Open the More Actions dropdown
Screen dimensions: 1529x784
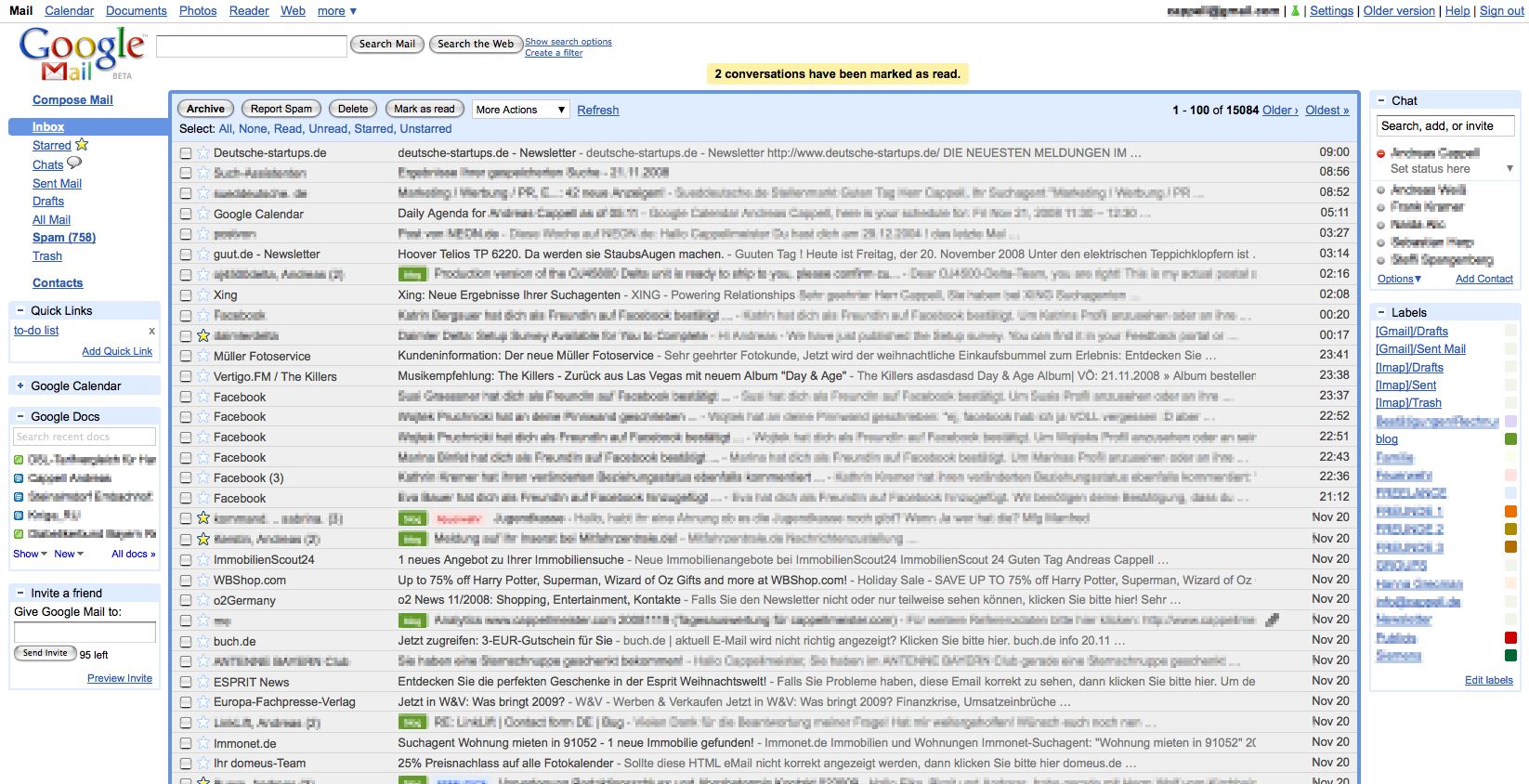coord(520,110)
